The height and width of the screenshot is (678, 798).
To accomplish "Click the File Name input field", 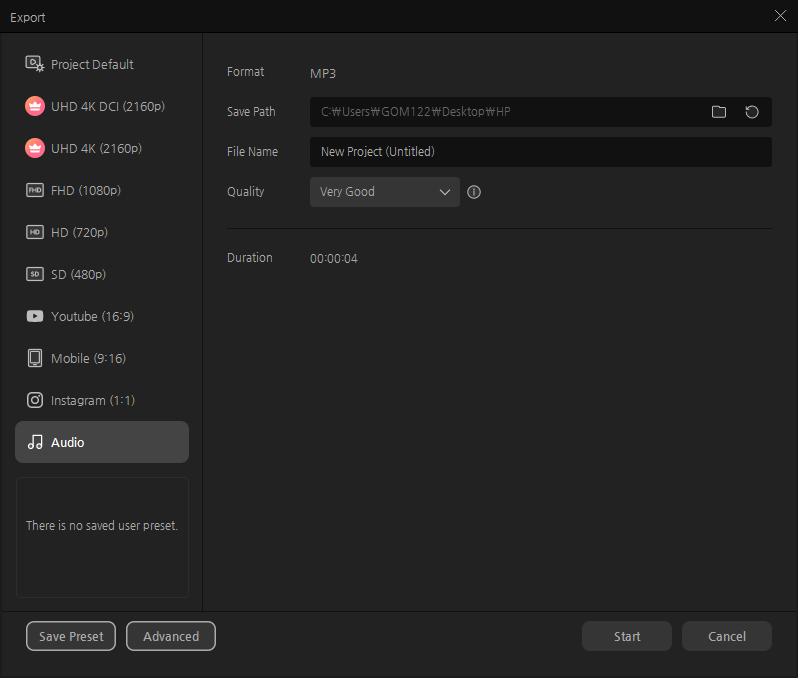I will click(x=540, y=152).
